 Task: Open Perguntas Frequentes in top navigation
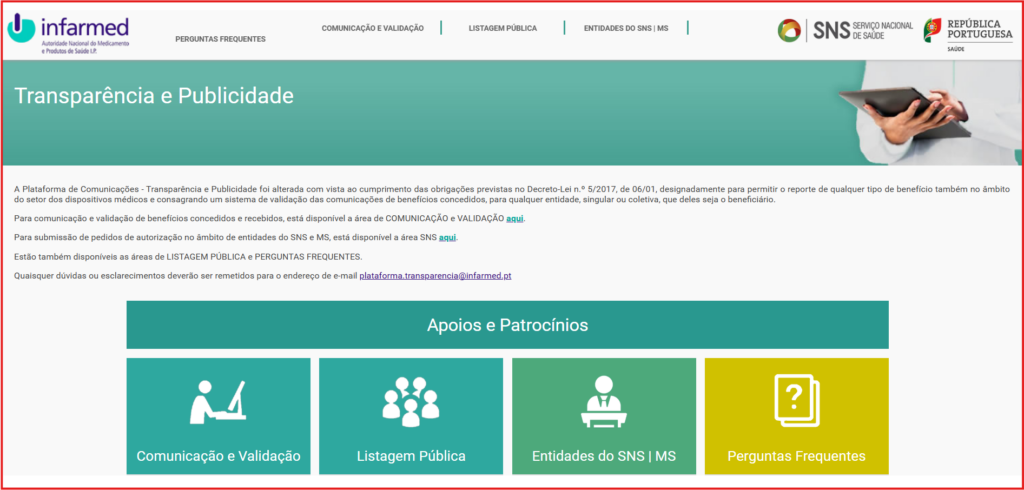220,39
